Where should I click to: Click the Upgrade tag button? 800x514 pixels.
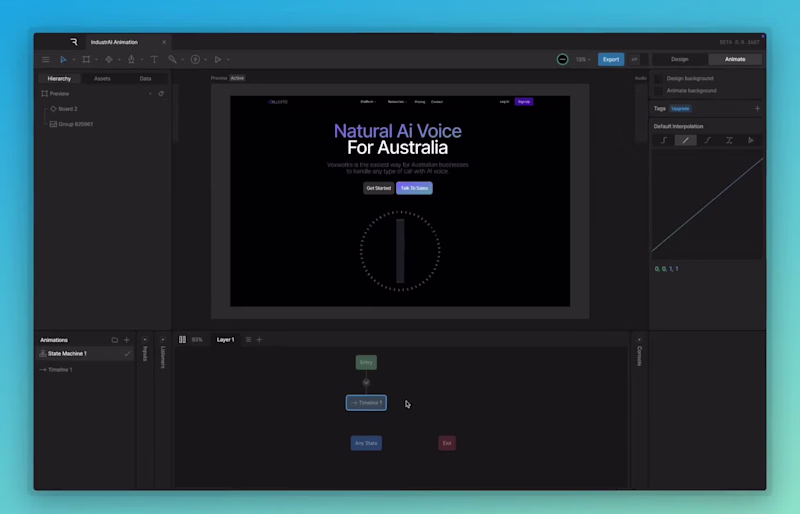[680, 109]
